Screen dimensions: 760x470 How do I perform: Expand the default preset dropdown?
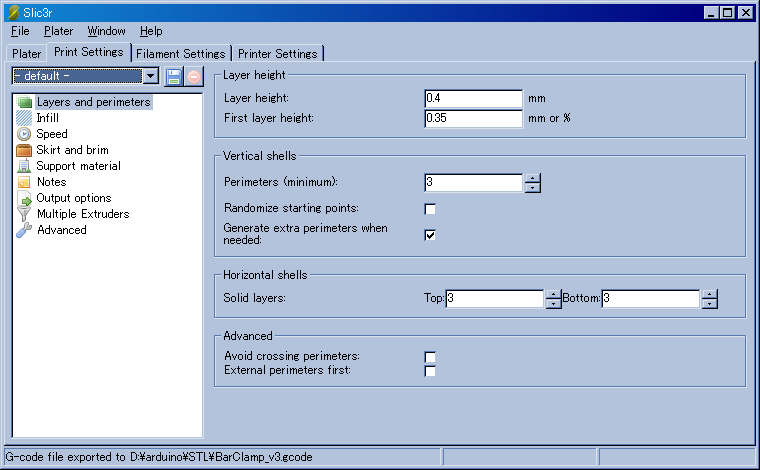(x=150, y=76)
